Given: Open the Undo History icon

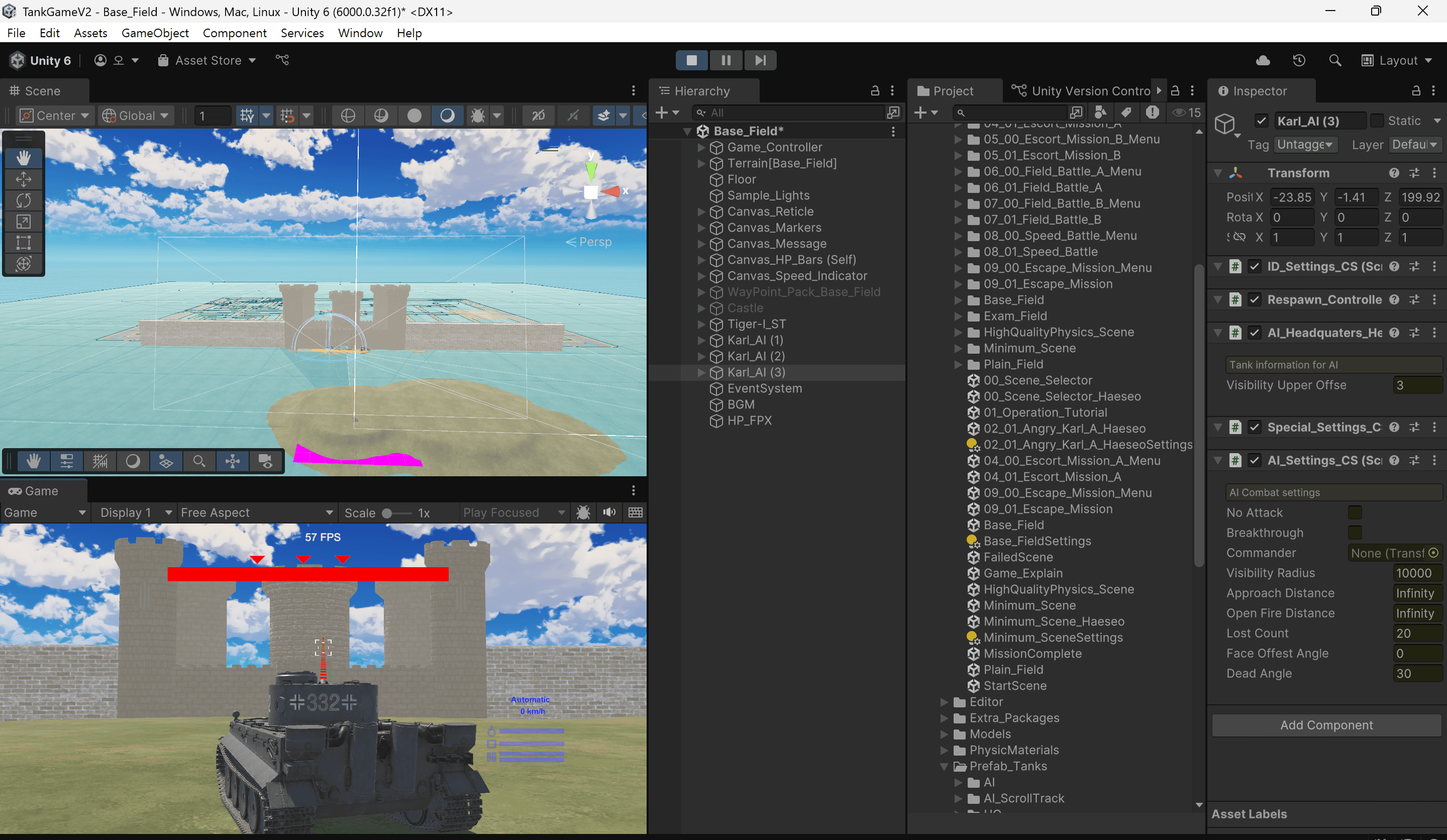Looking at the screenshot, I should click(1299, 60).
